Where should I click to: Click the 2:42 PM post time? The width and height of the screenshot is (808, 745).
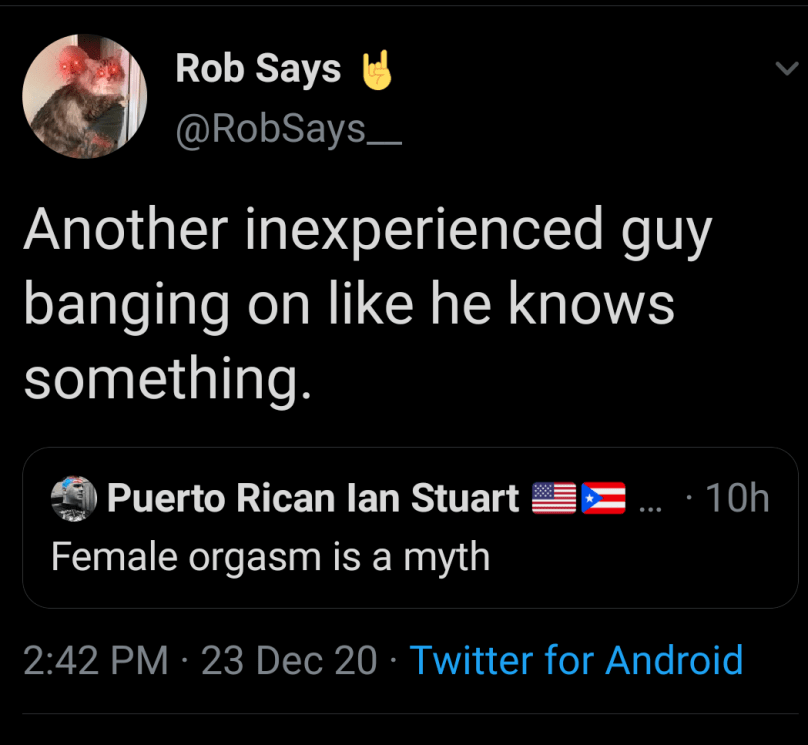[x=95, y=660]
